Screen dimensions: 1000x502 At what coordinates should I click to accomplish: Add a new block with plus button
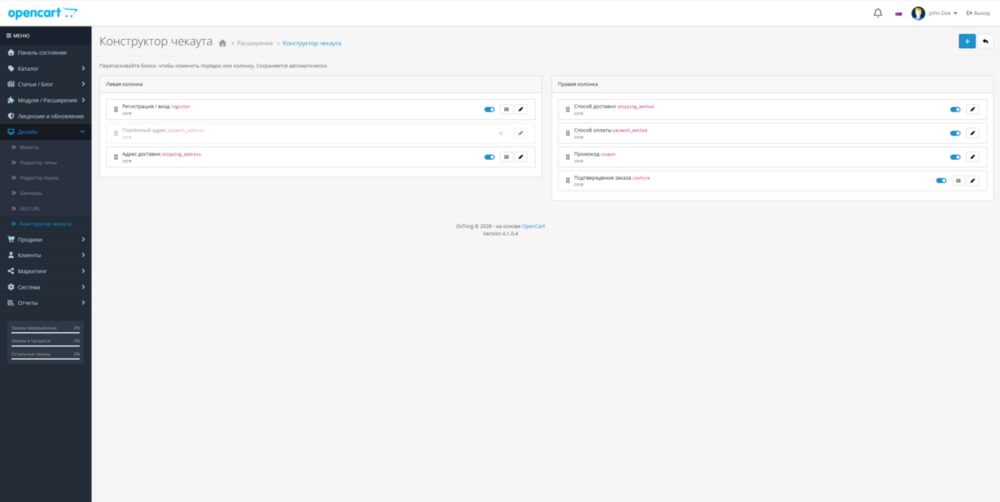(x=967, y=41)
